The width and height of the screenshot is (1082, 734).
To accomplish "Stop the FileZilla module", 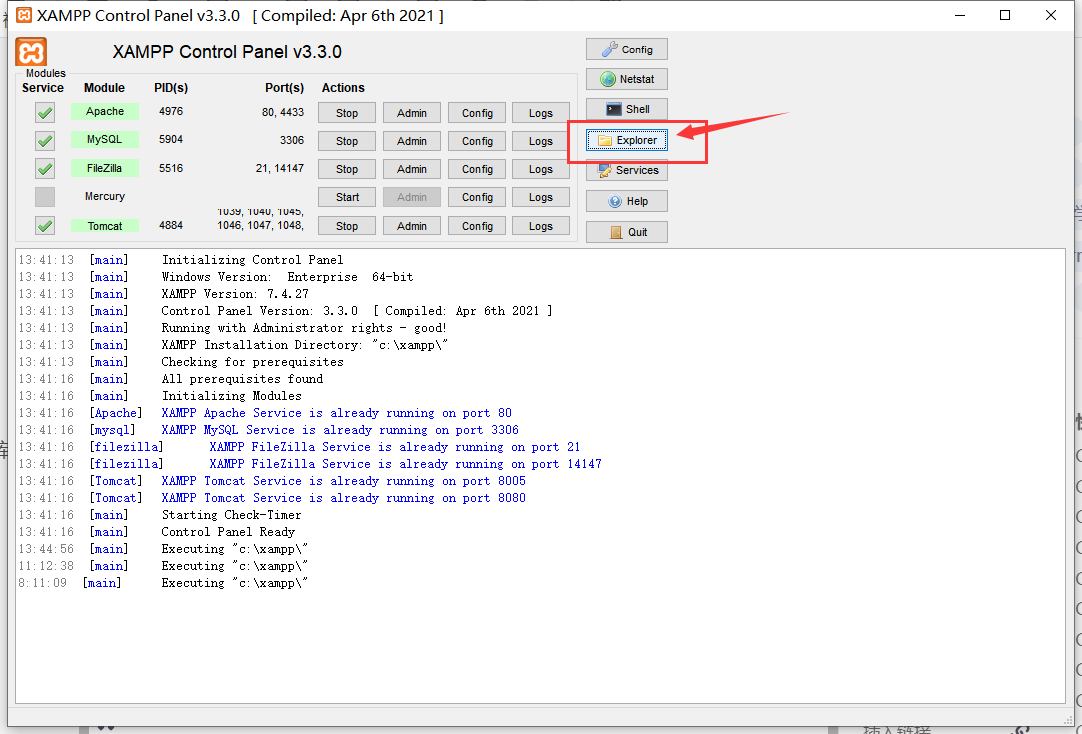I will point(346,169).
